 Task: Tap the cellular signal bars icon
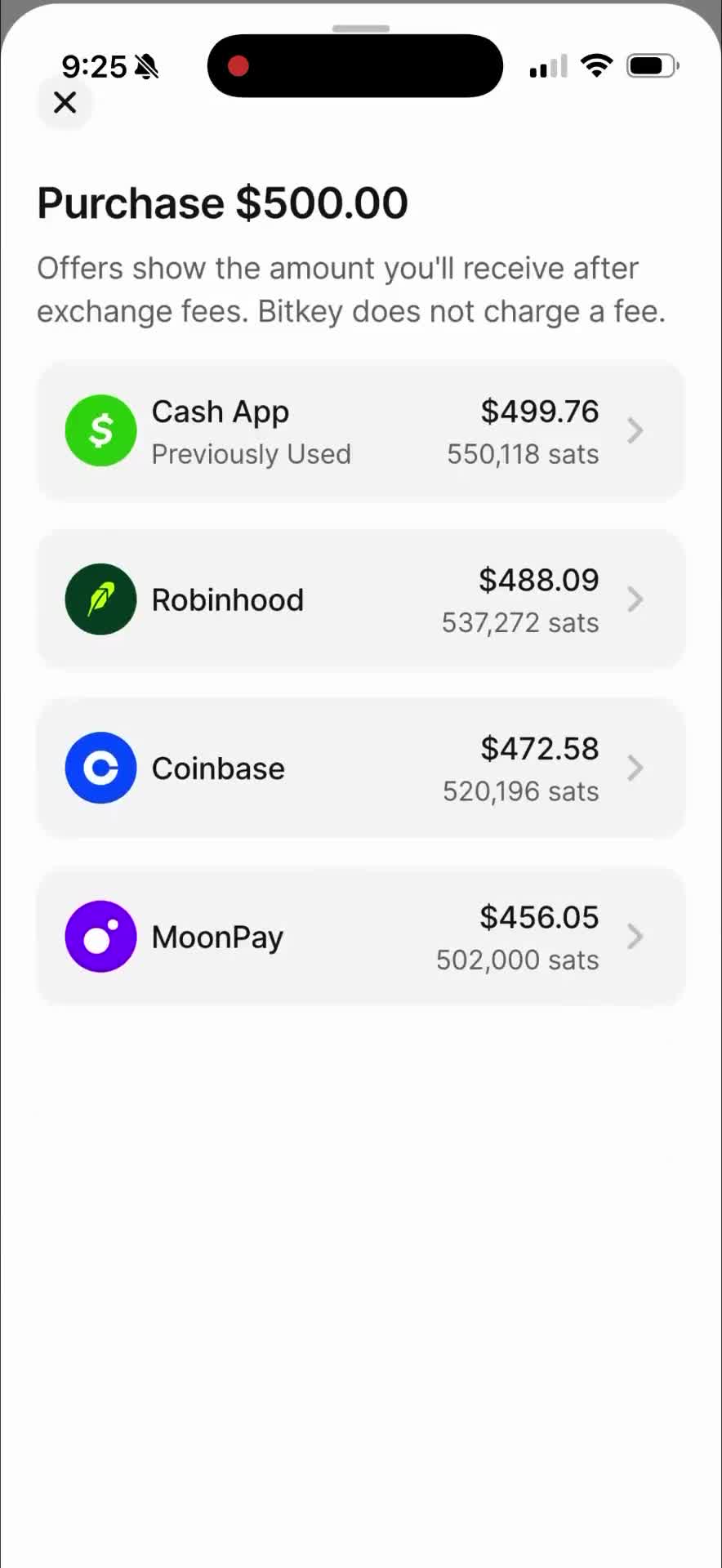point(546,67)
